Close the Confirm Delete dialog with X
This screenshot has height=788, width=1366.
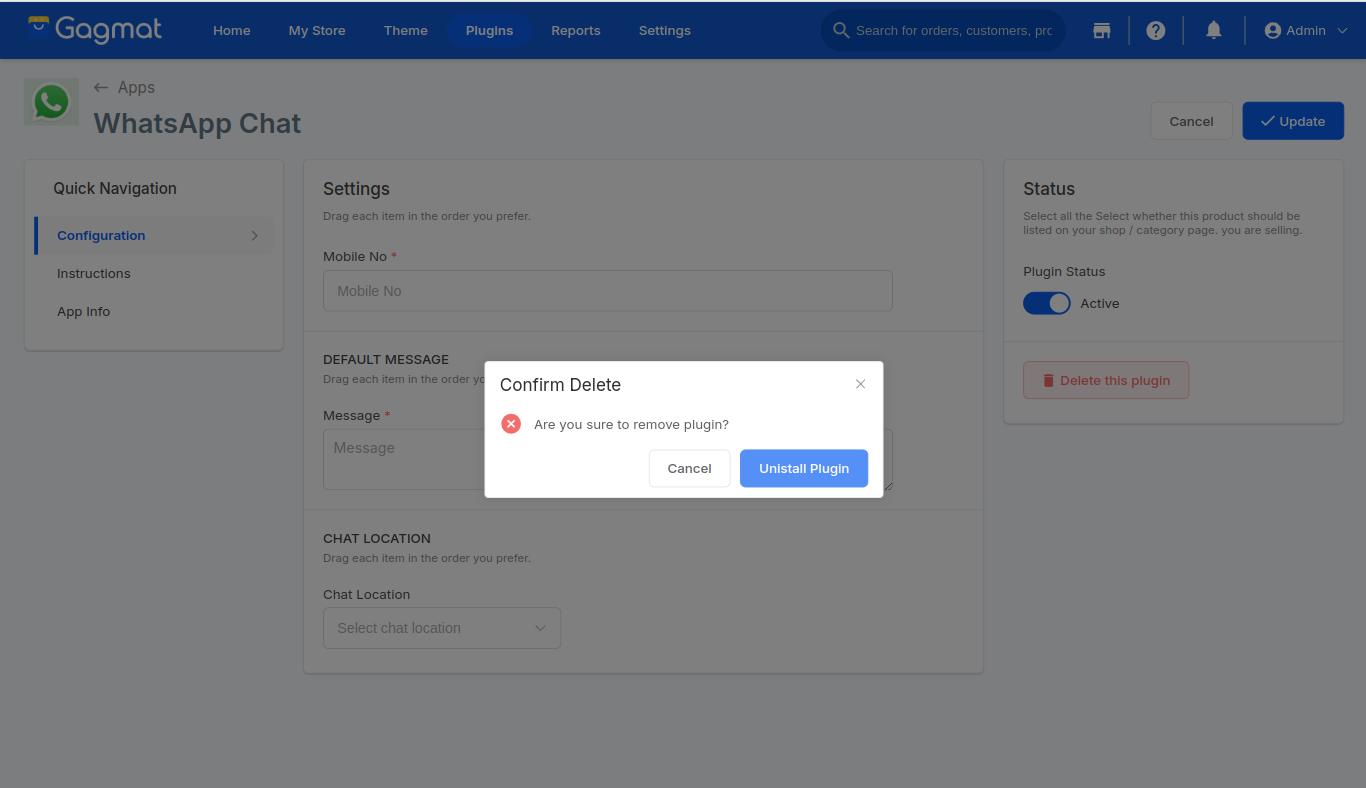[x=860, y=384]
